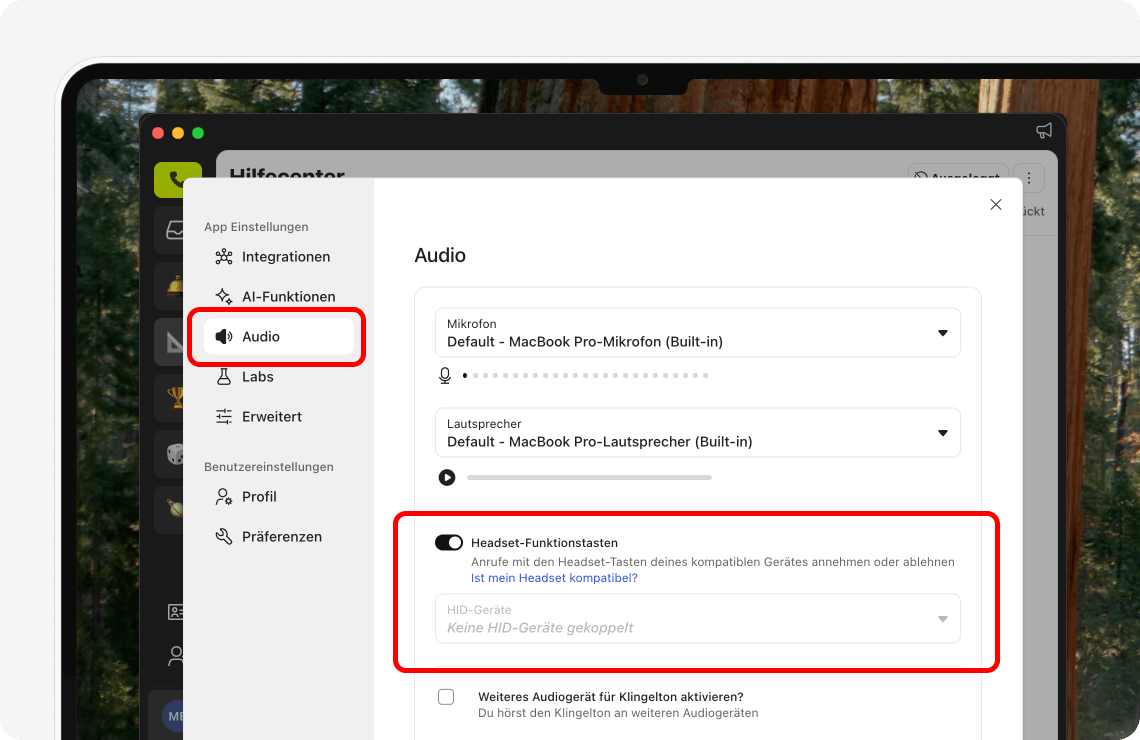Check 'Weiteres Audiogerät für Klingelton aktivieren?'
Viewport: 1140px width, 740px height.
446,697
